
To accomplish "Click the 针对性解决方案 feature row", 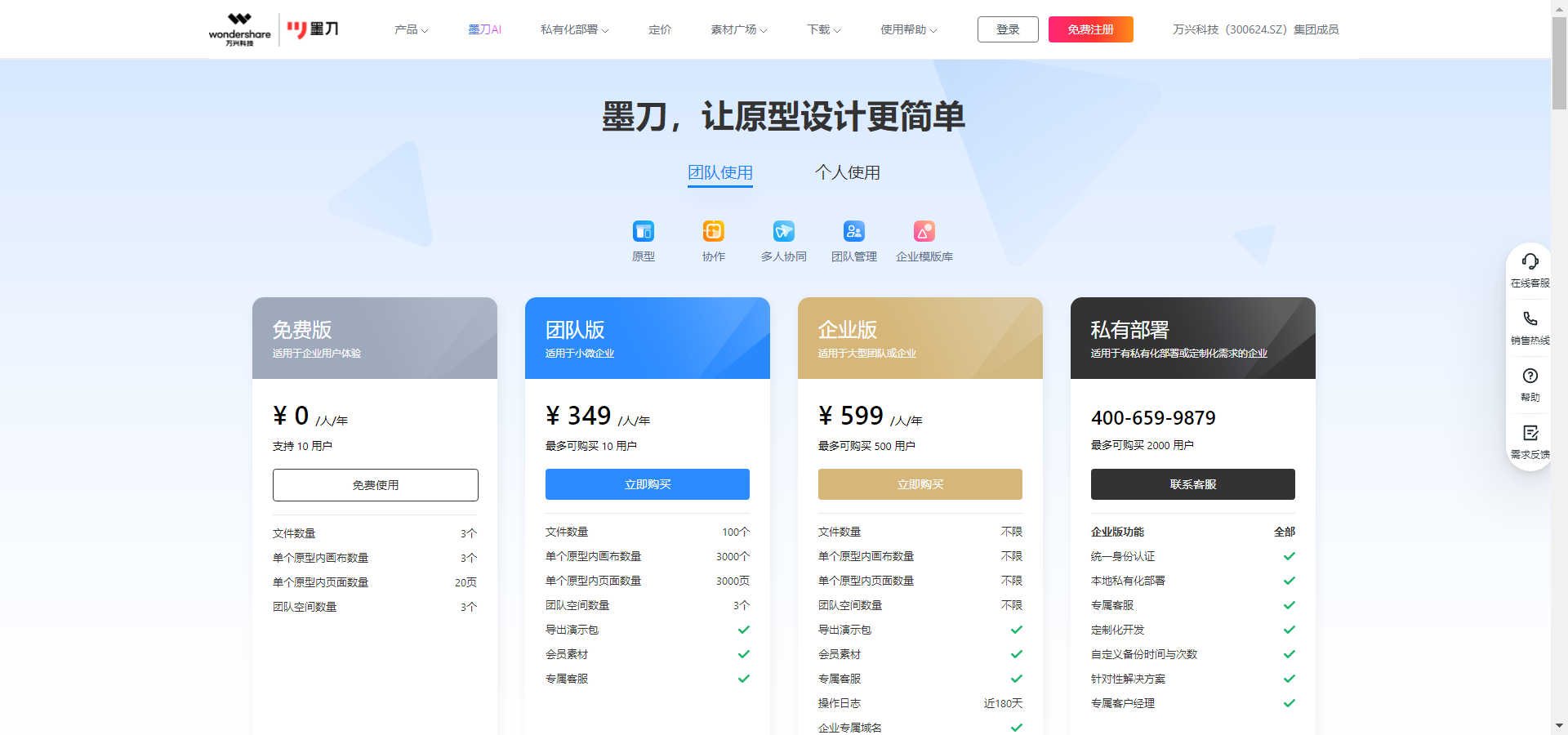I will point(1193,679).
